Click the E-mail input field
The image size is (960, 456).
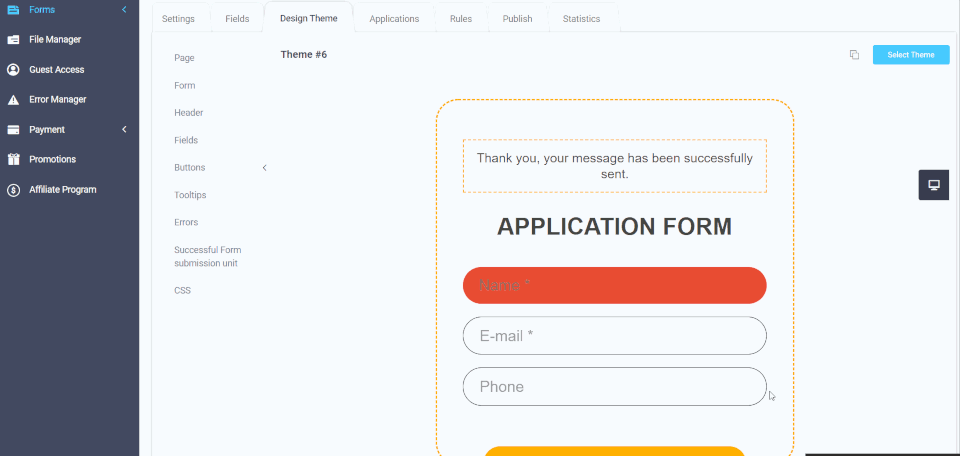pyautogui.click(x=614, y=336)
